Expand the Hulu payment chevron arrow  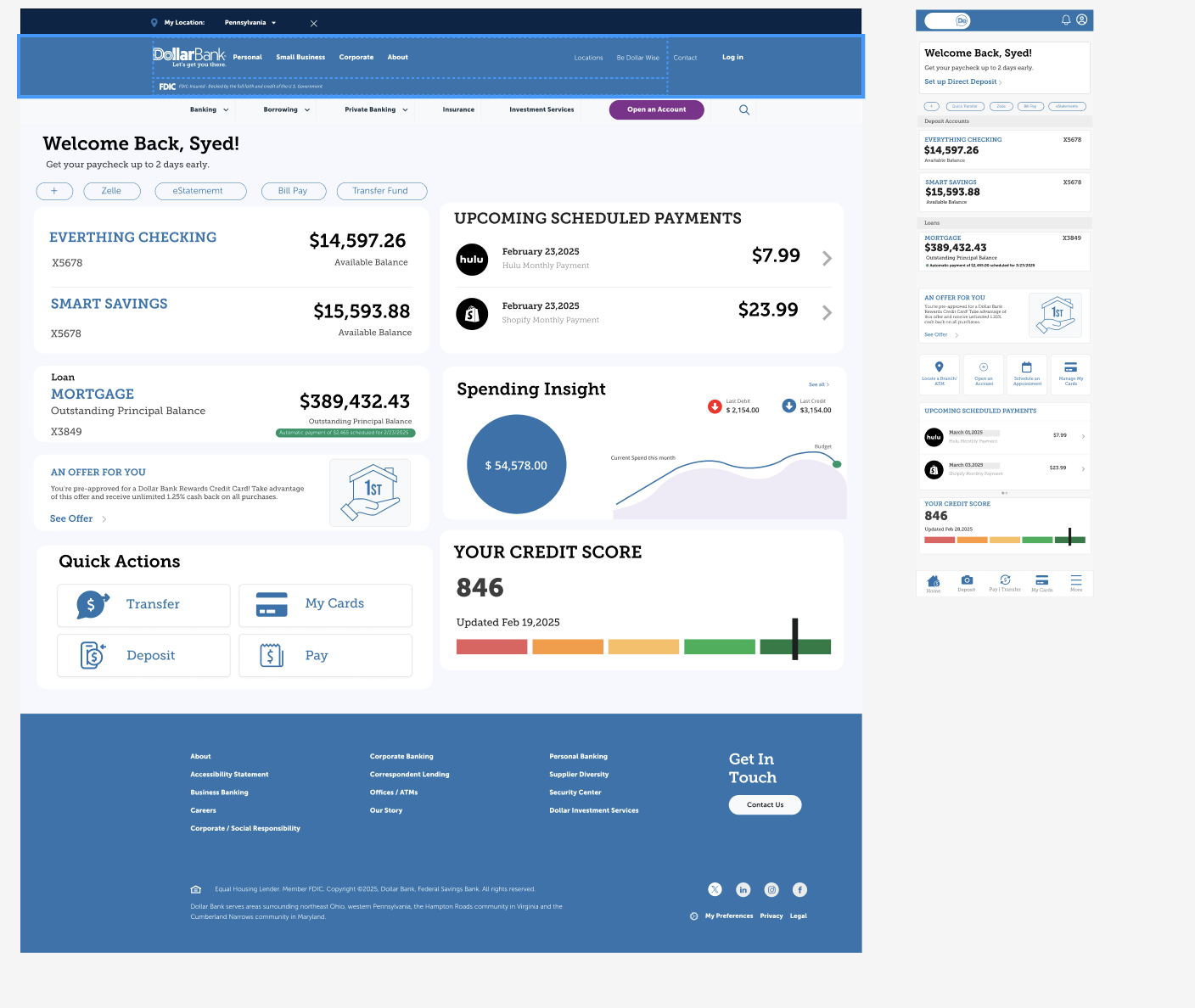tap(827, 258)
